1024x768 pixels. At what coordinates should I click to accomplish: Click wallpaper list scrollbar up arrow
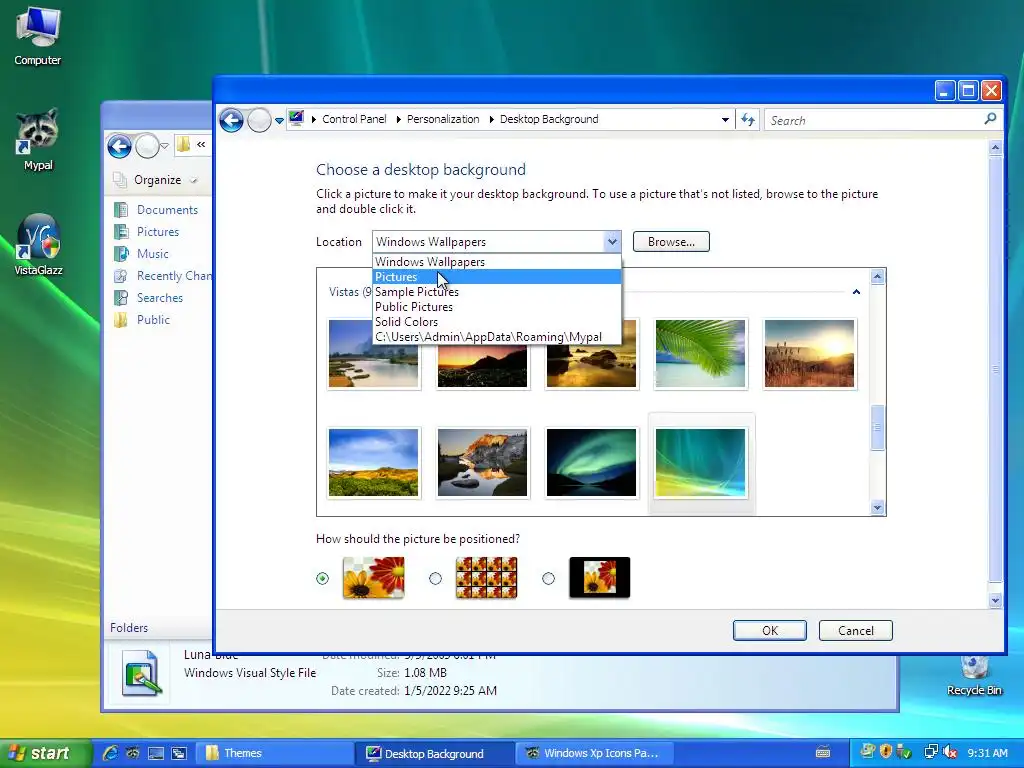click(878, 276)
